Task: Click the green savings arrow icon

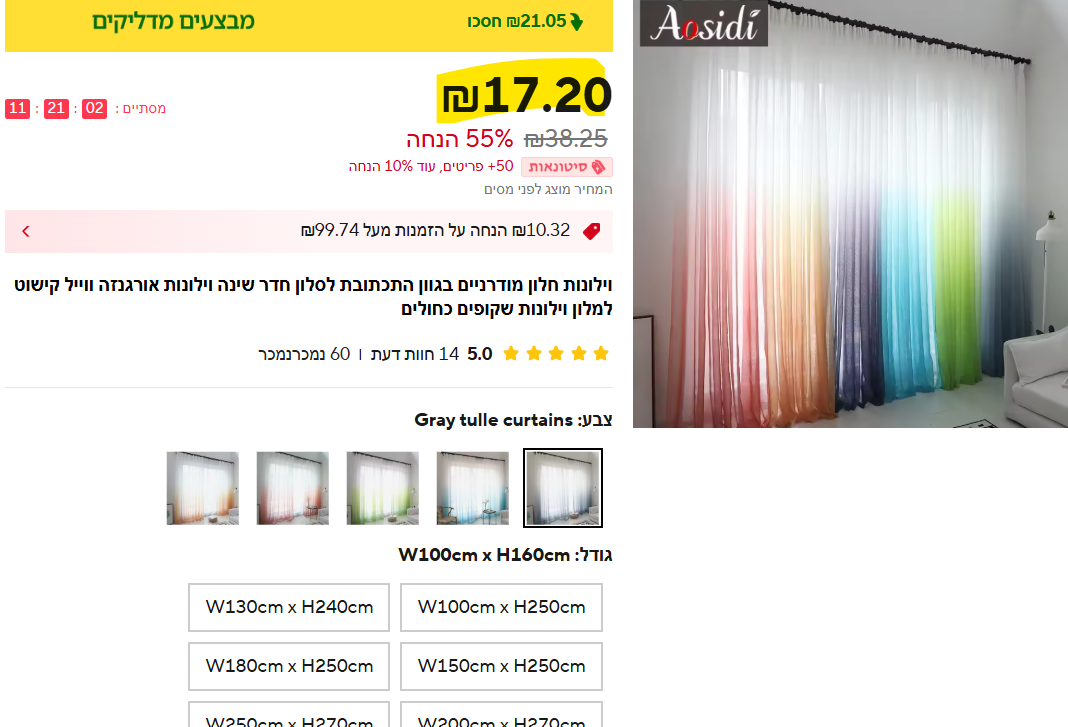Action: pos(577,22)
